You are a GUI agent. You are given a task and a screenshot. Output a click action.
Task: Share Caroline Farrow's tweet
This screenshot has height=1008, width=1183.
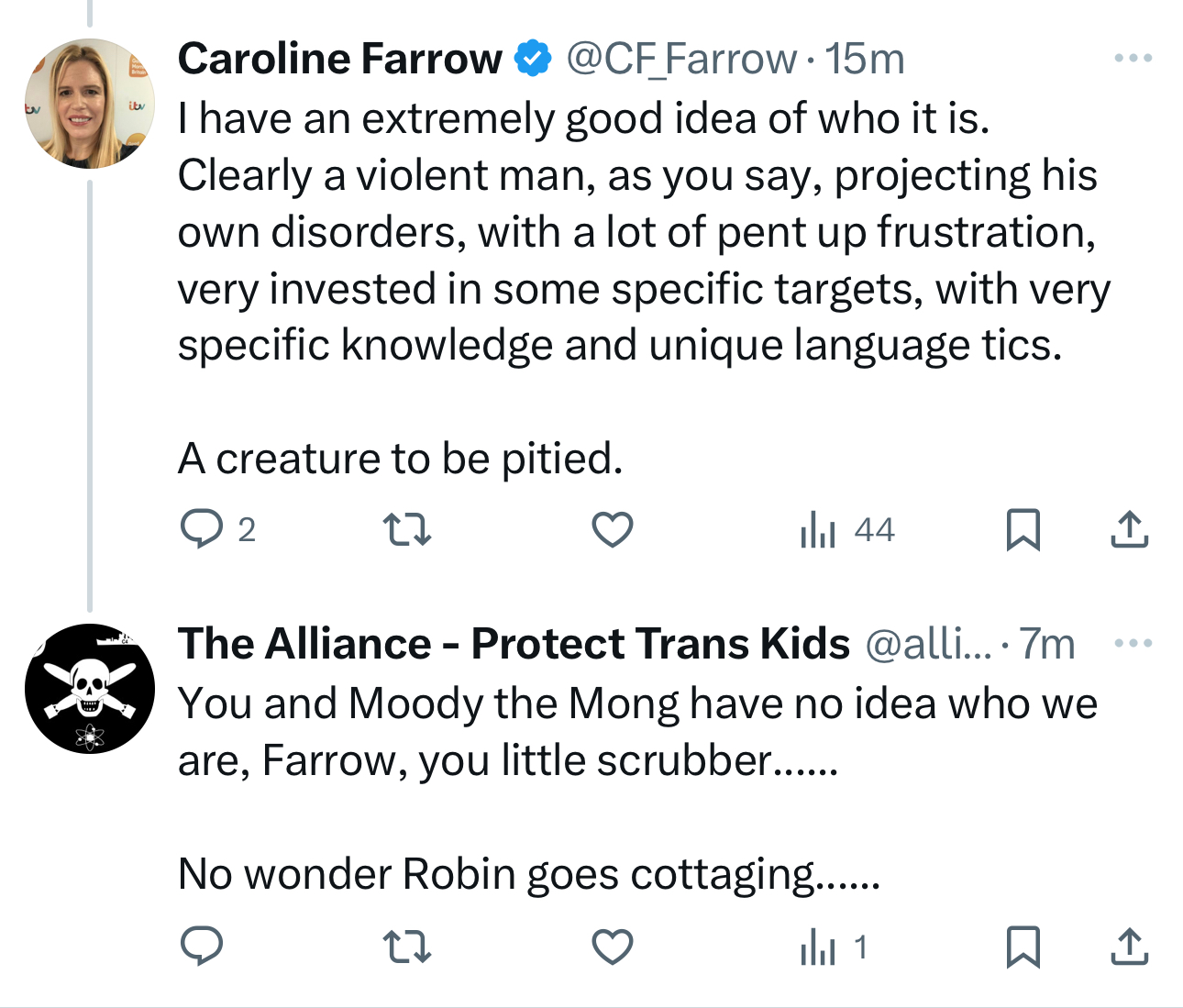point(1129,529)
